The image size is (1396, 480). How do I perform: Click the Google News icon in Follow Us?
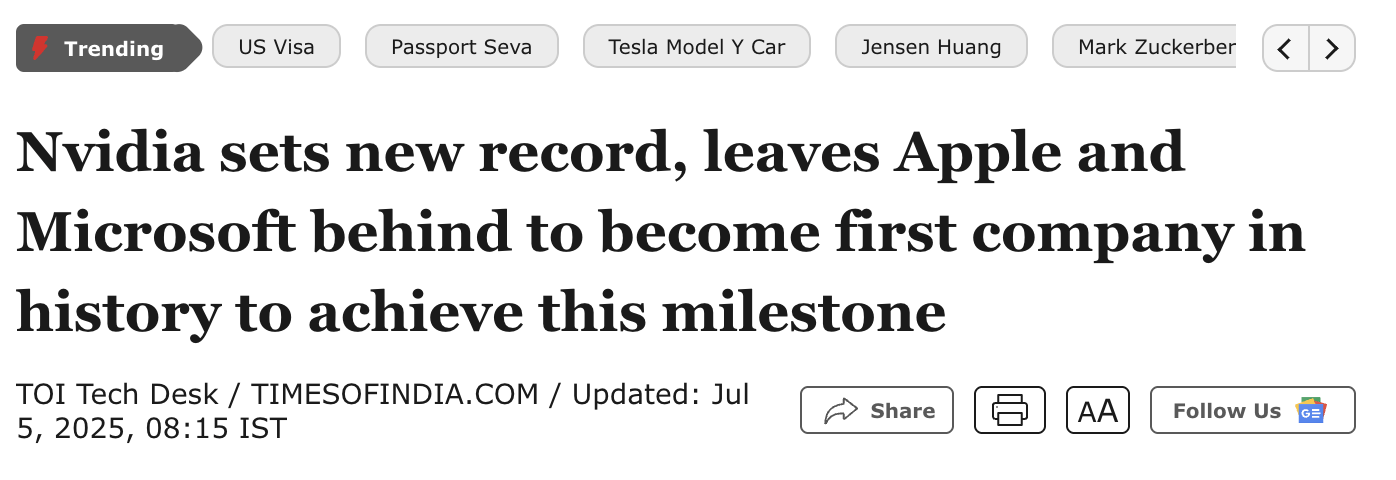click(x=1311, y=411)
